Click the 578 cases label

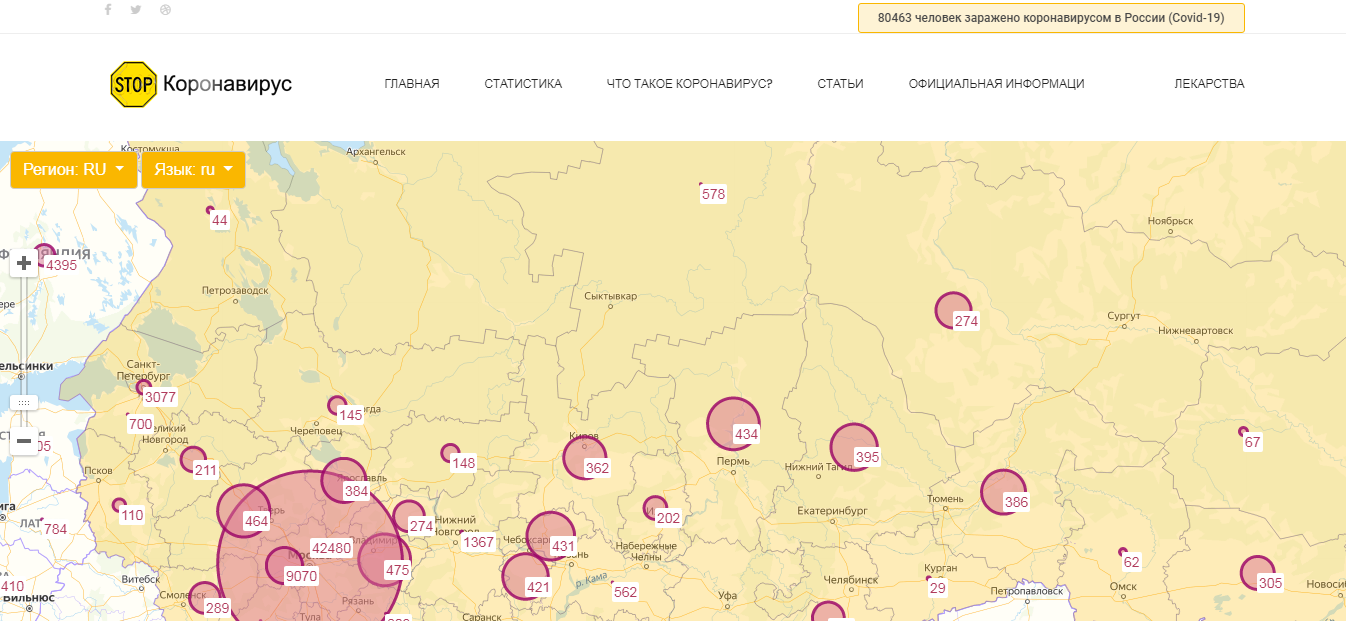pos(713,194)
